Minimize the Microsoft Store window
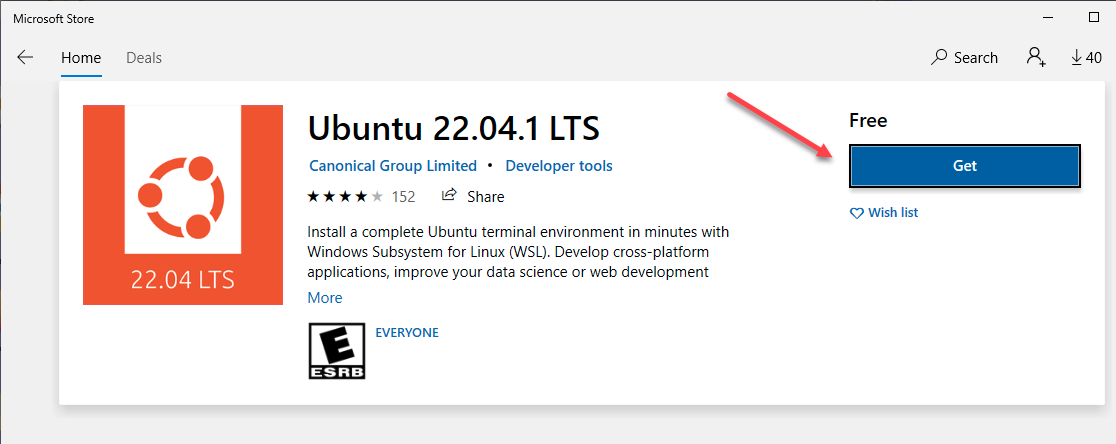 click(1047, 18)
